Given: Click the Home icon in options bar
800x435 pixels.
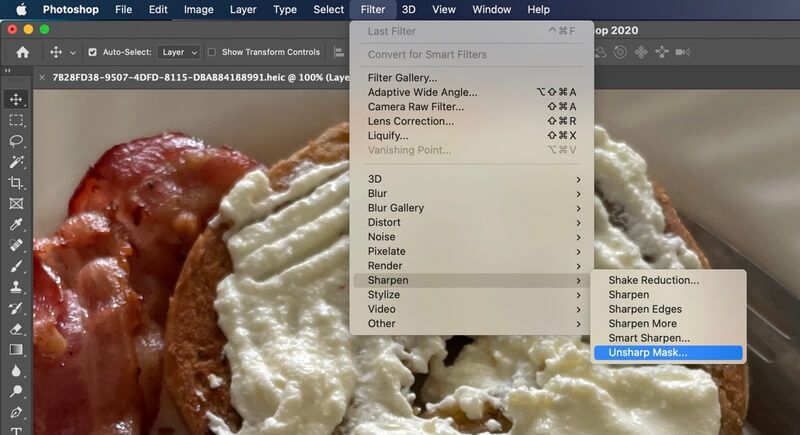Looking at the screenshot, I should (22, 52).
